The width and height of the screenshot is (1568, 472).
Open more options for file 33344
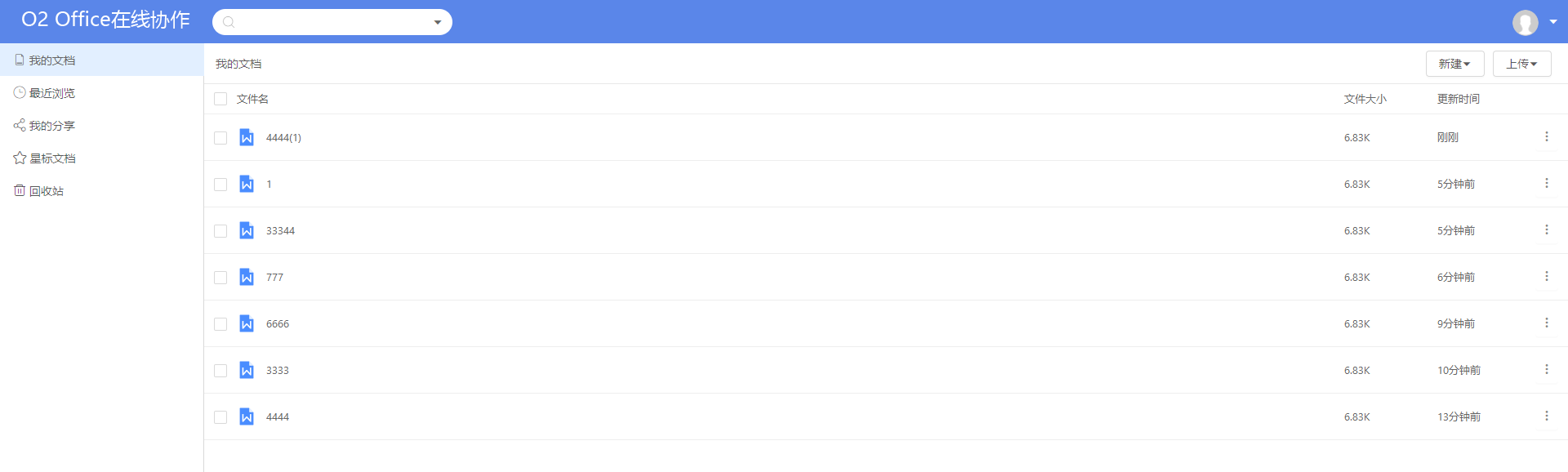(x=1546, y=230)
